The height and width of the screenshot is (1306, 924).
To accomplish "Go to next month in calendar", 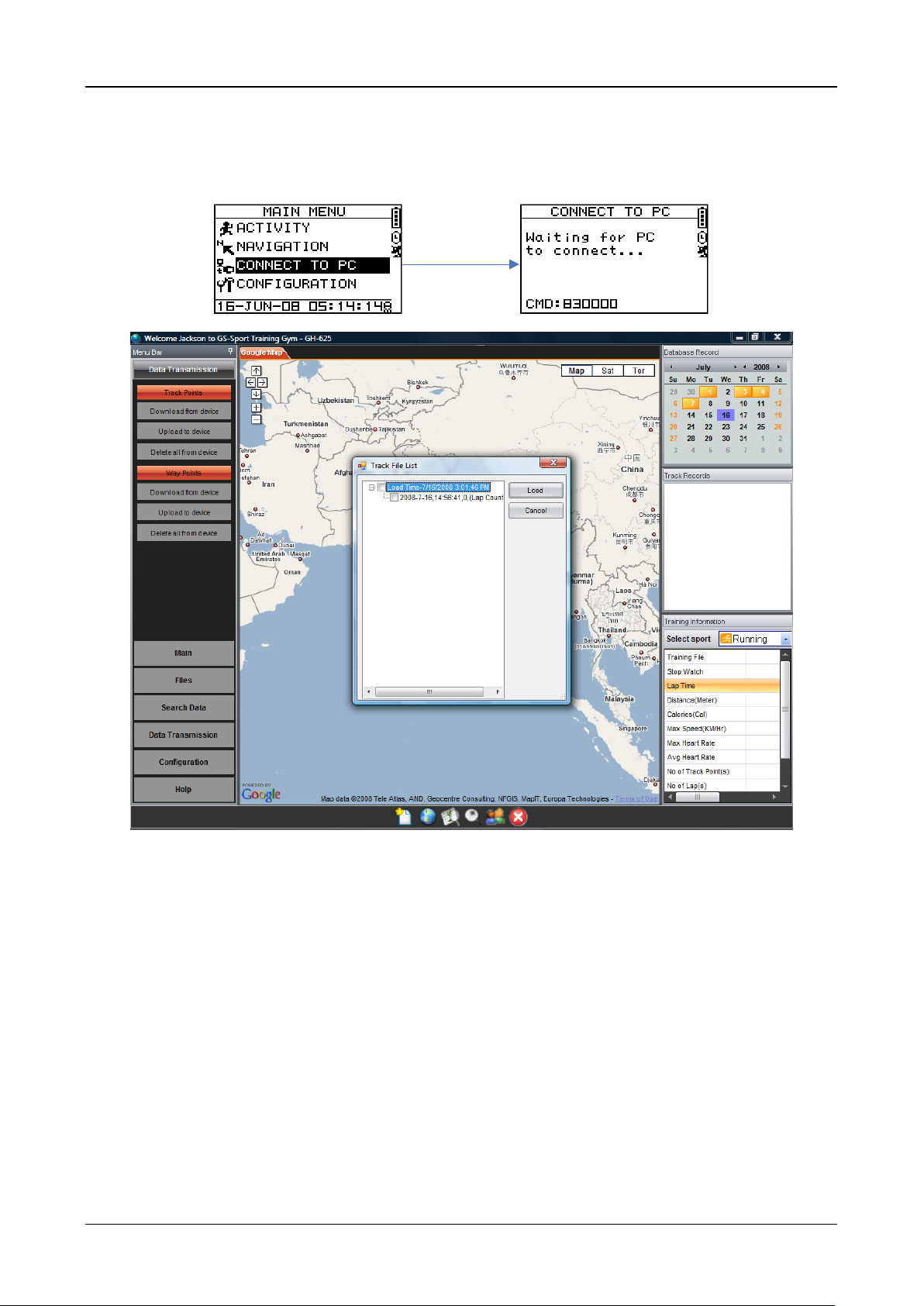I will coord(735,367).
